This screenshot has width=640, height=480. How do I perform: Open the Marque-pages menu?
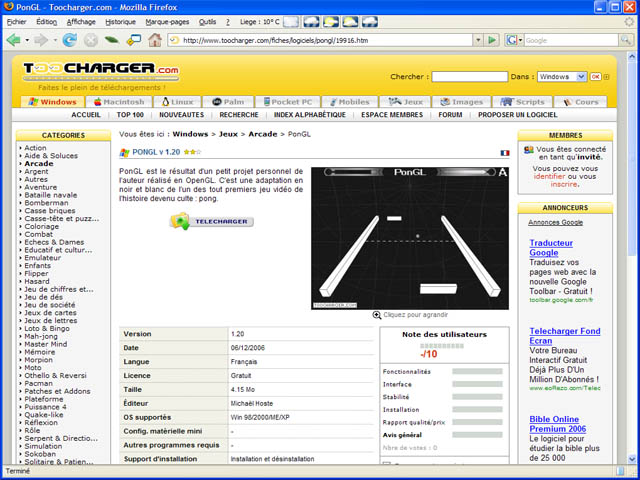pos(167,22)
